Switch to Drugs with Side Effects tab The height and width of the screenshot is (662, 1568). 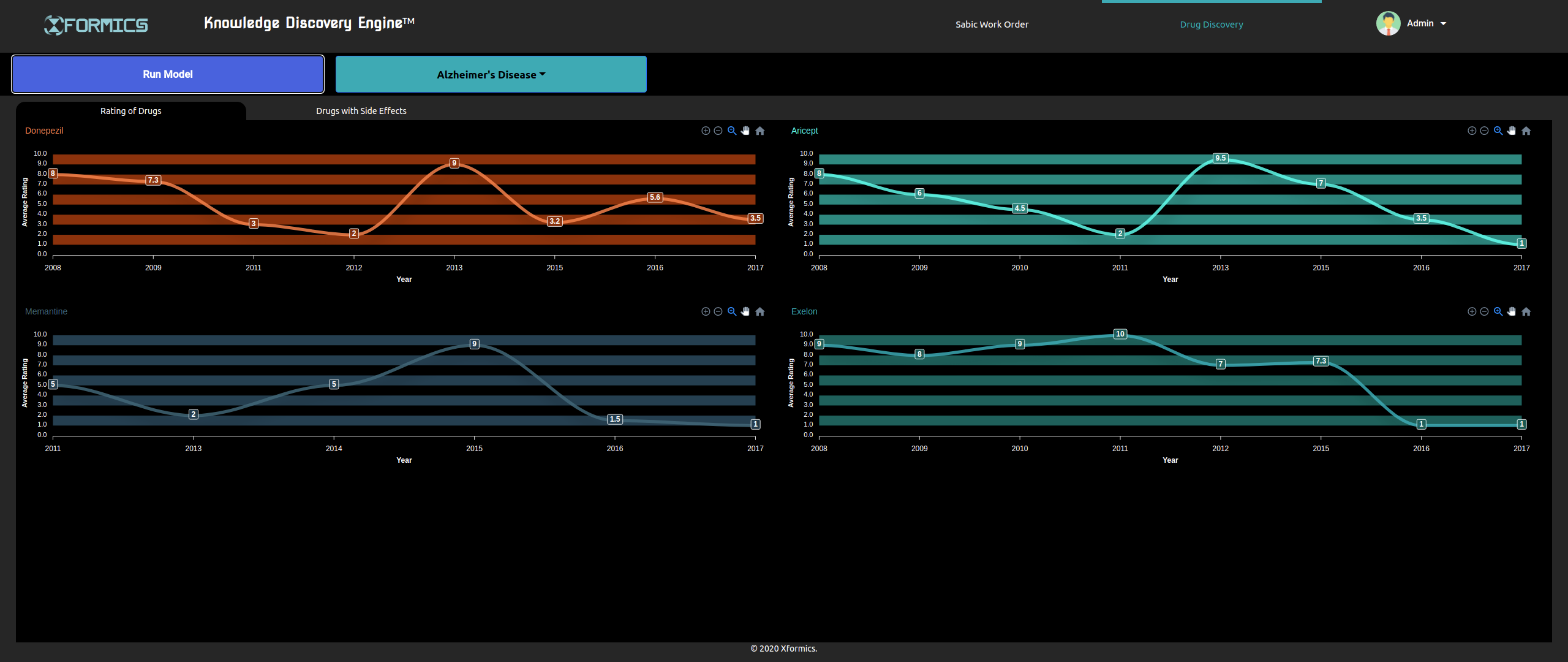(x=361, y=111)
